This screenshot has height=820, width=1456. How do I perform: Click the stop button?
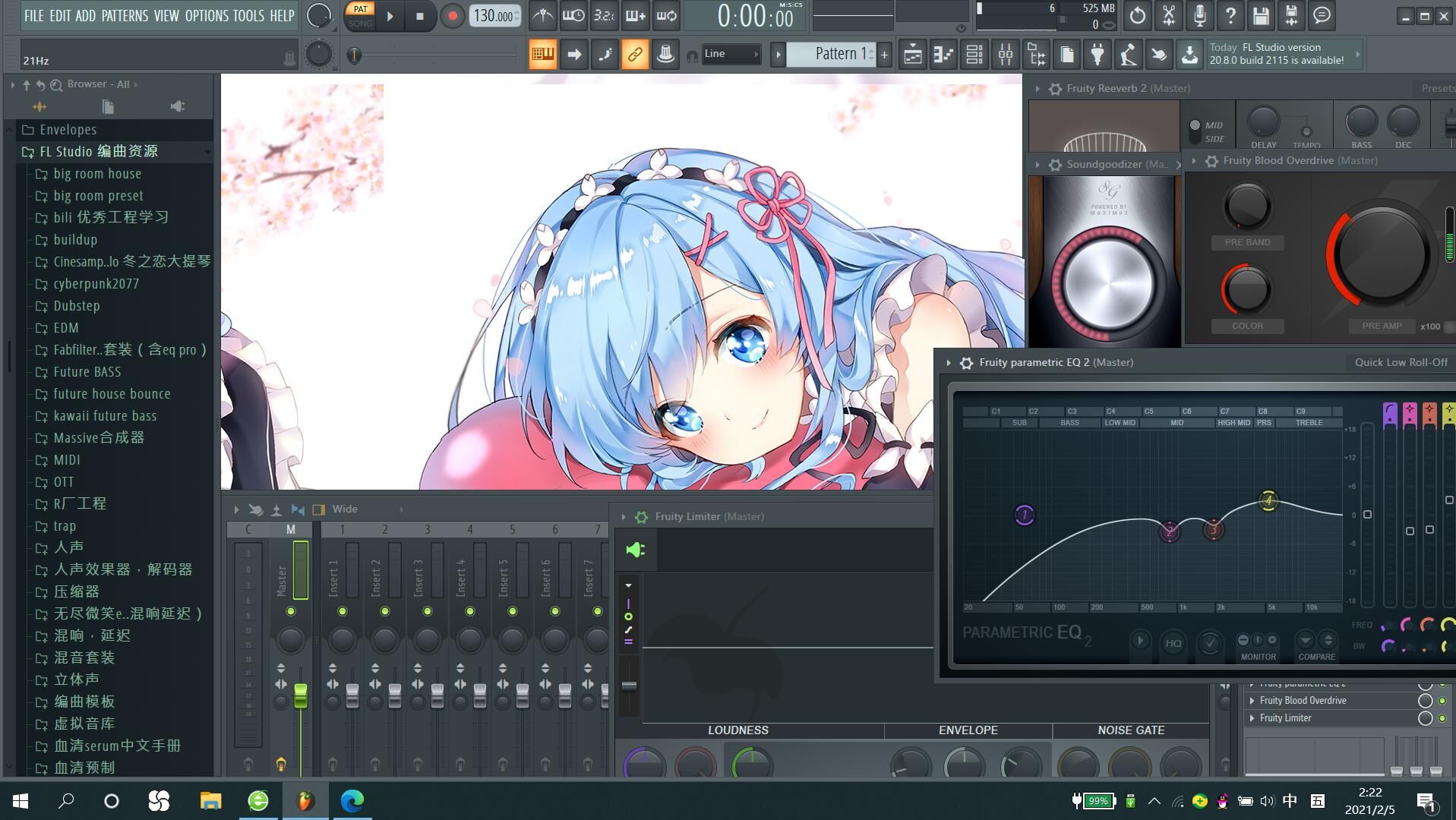419,16
